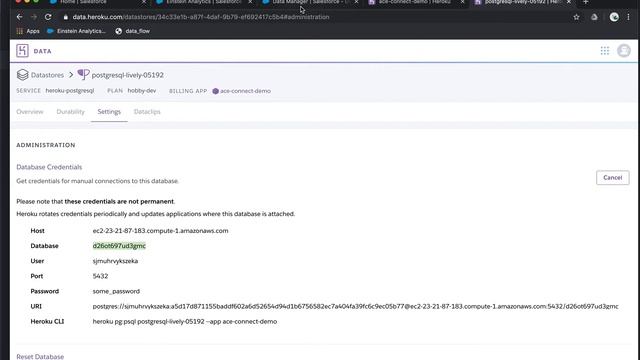
Task: Click the browser forward arrow
Action: click(34, 17)
